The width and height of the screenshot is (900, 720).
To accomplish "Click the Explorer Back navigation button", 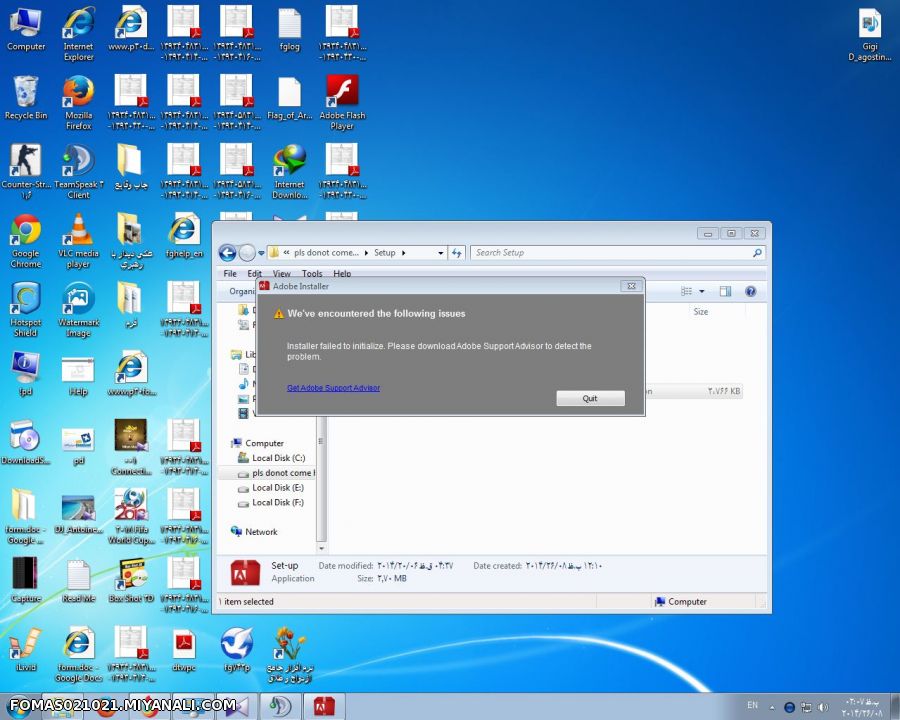I will (227, 253).
